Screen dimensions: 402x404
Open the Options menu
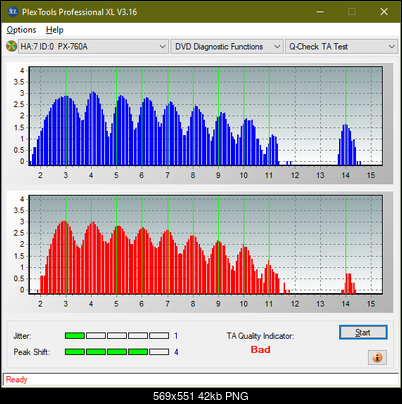pos(21,30)
